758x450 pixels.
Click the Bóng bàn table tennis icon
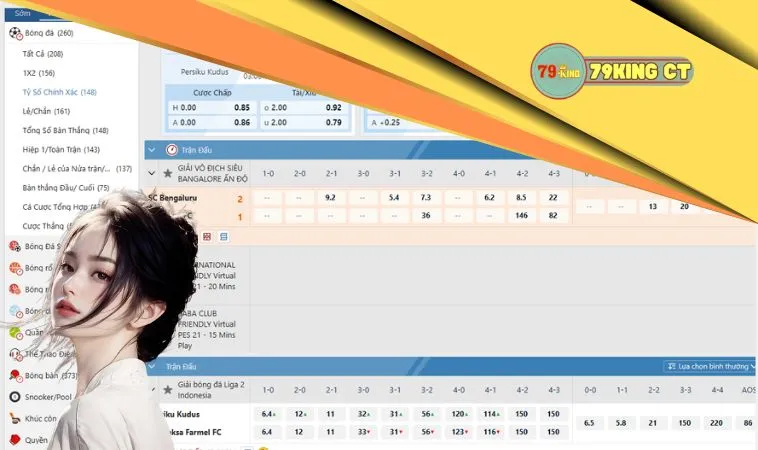click(15, 375)
